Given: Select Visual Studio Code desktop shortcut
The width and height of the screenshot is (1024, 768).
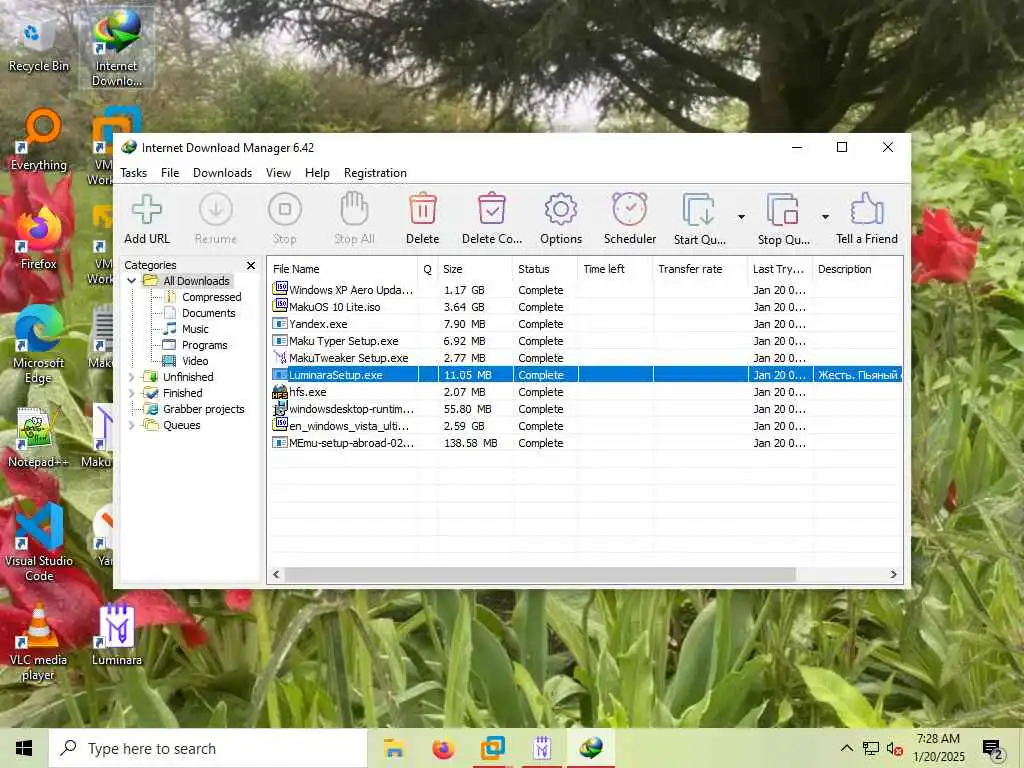Looking at the screenshot, I should pos(38,542).
